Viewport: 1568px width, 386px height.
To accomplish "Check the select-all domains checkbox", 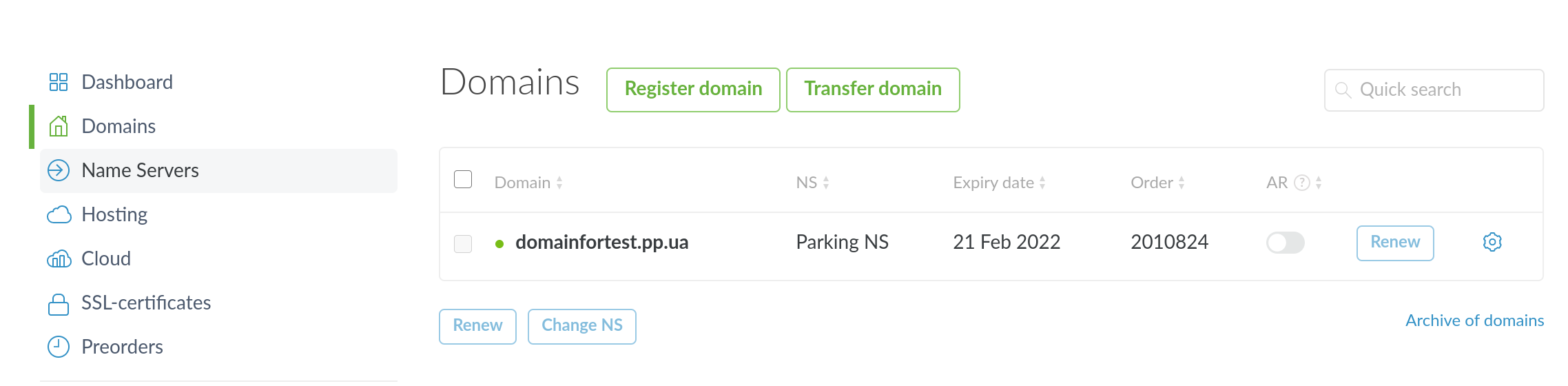I will [x=463, y=180].
